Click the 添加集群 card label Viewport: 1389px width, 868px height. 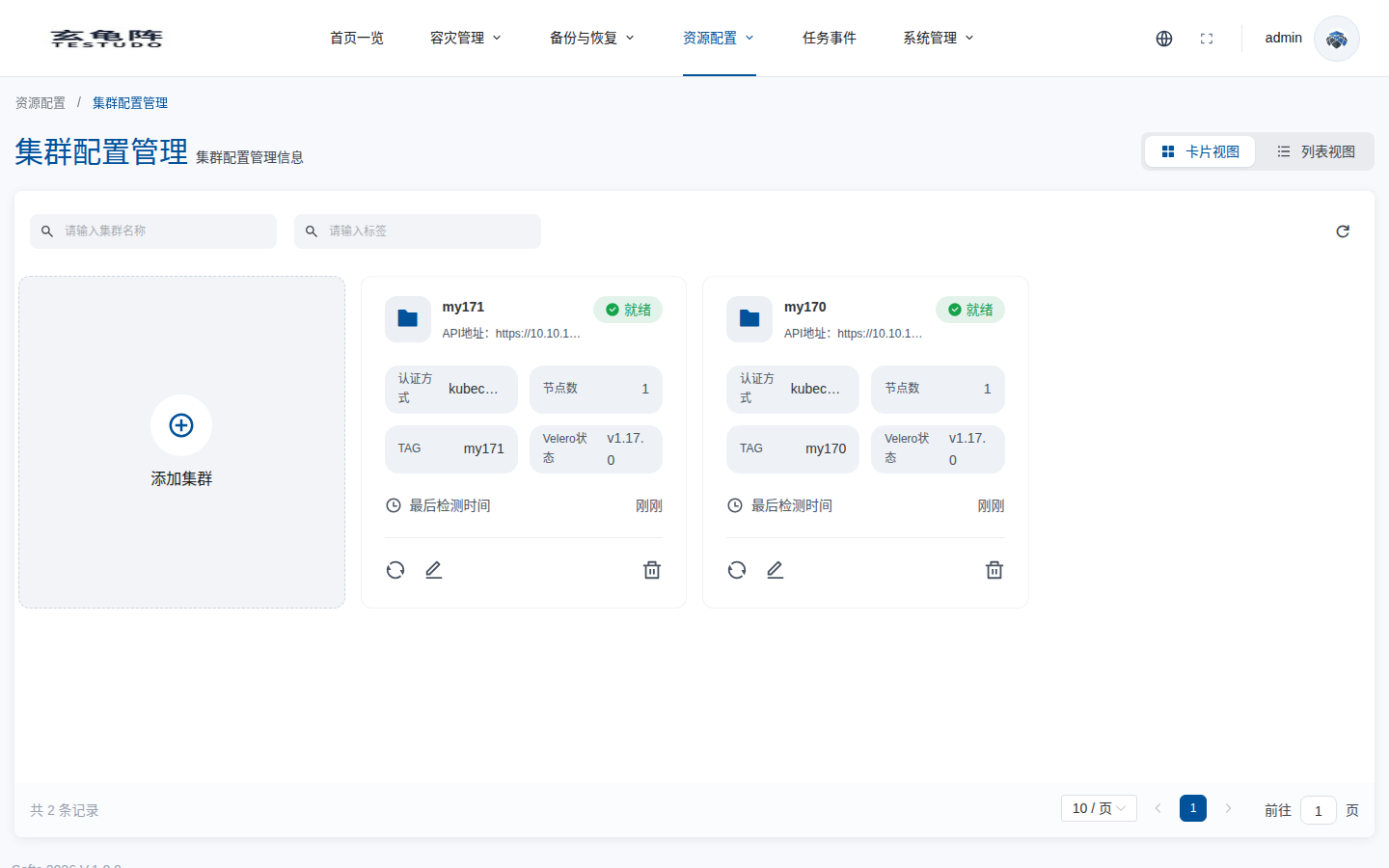pyautogui.click(x=181, y=478)
